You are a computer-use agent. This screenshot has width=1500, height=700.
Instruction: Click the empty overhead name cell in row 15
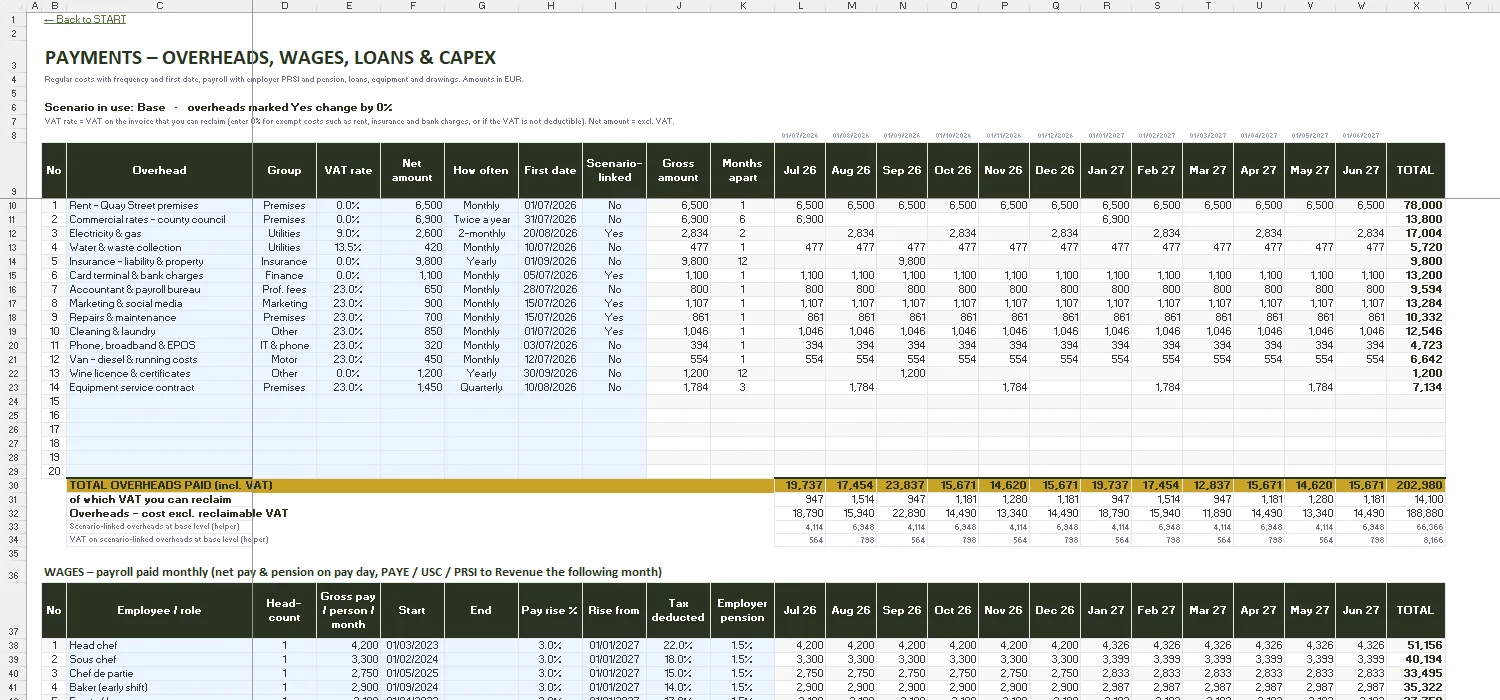159,401
